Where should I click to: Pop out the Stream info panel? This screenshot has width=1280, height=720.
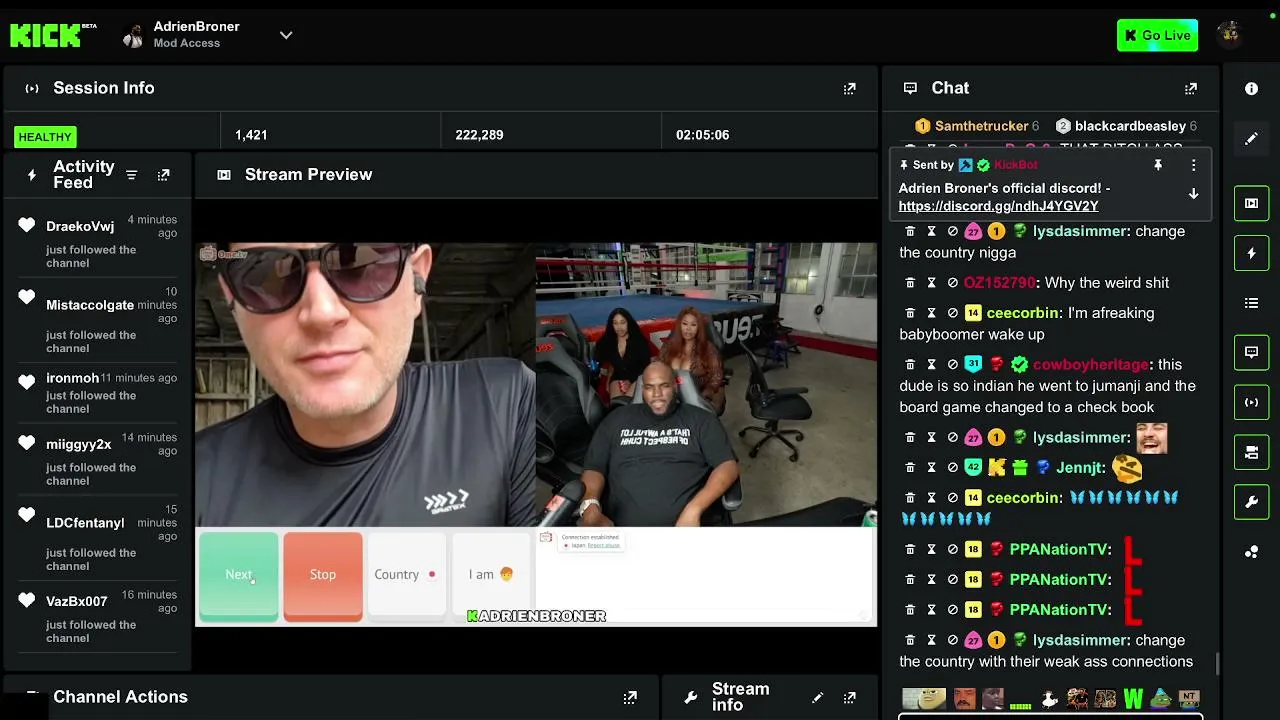(x=849, y=697)
